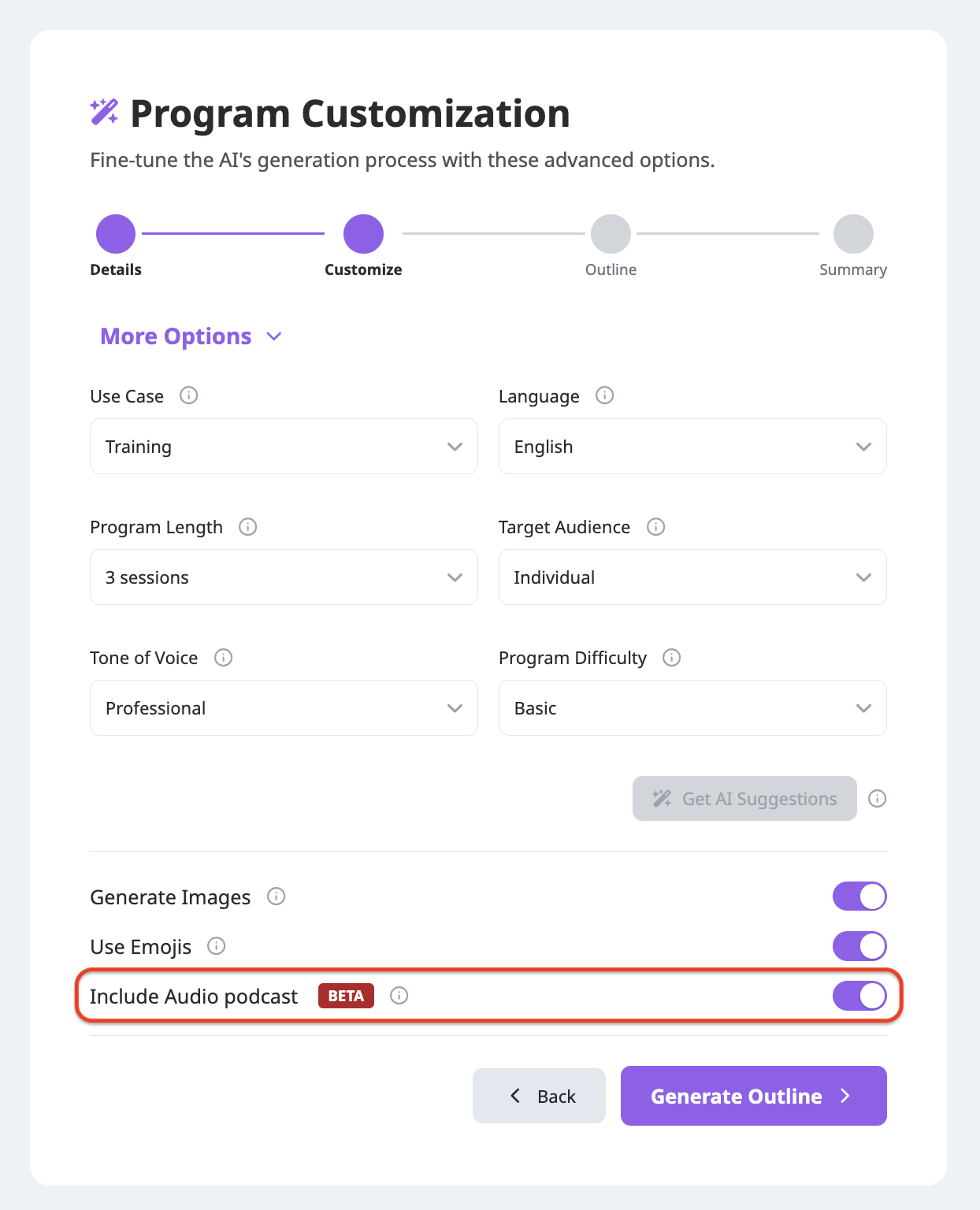Image resolution: width=980 pixels, height=1210 pixels.
Task: Open the Program Length info tooltip icon
Action: (x=247, y=526)
